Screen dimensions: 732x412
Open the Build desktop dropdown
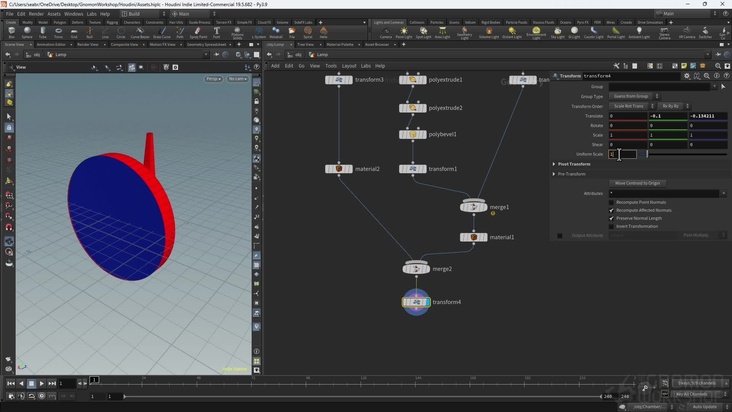143,14
